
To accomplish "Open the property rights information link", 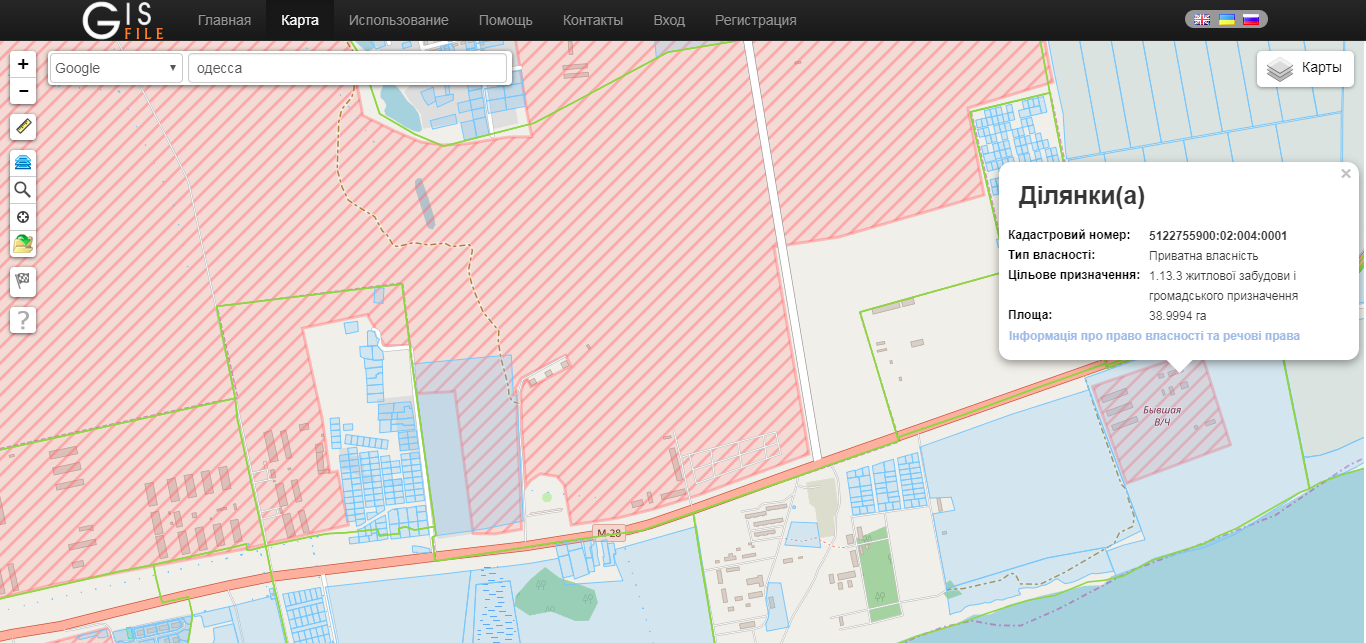I will [x=1154, y=336].
